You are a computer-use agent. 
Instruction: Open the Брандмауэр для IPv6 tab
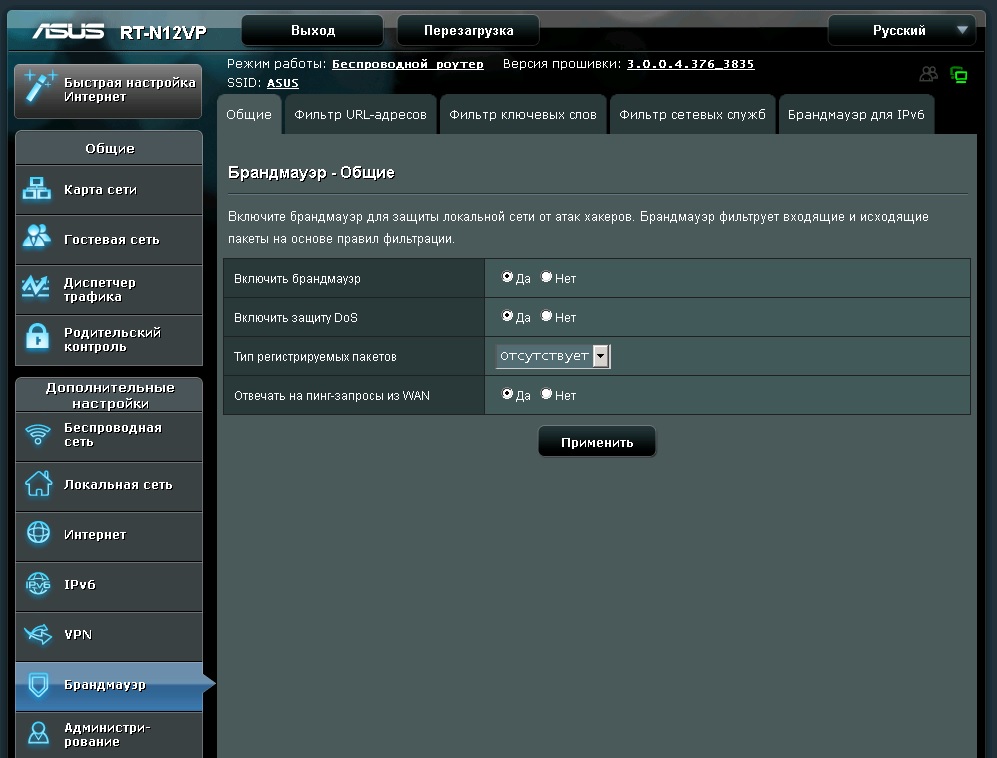point(856,114)
